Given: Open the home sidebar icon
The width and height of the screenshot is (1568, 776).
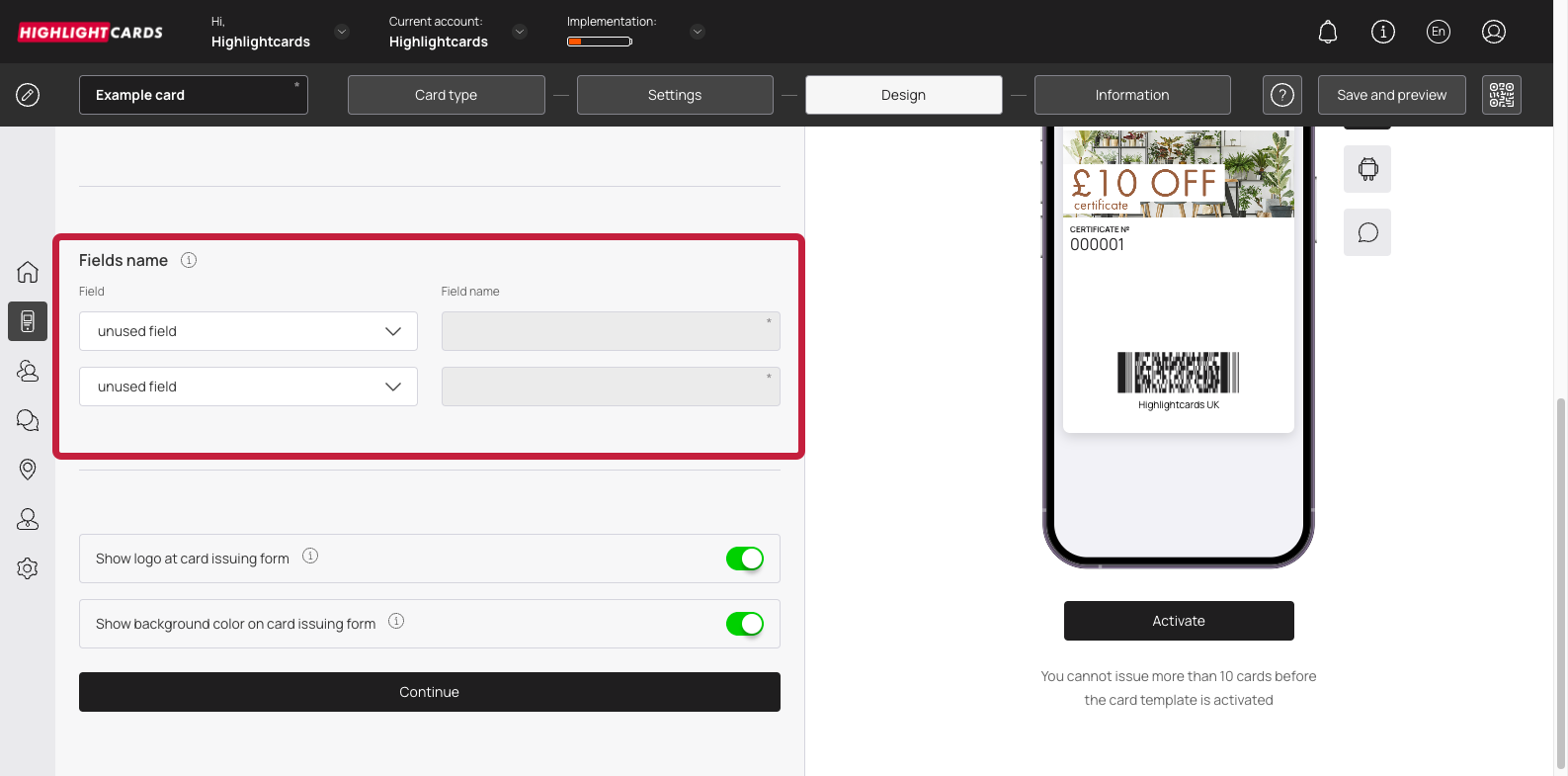Looking at the screenshot, I should click(28, 272).
